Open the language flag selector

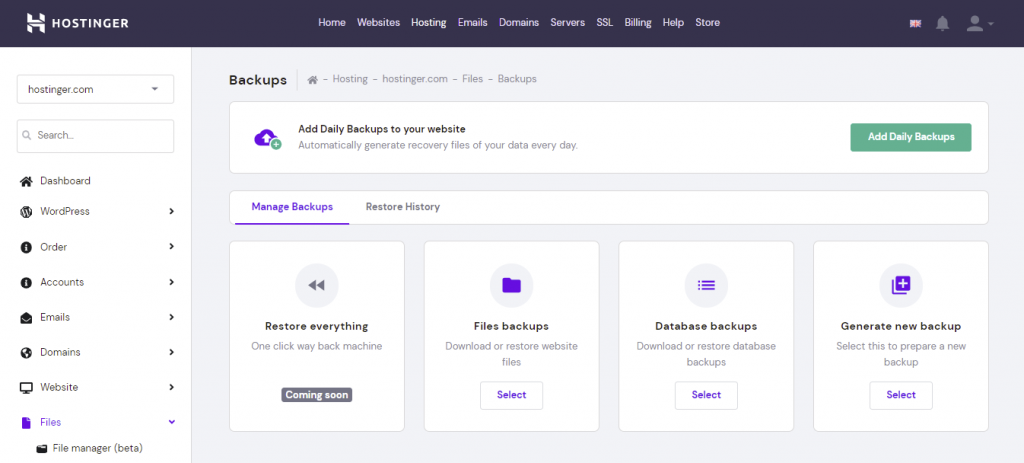tap(915, 24)
